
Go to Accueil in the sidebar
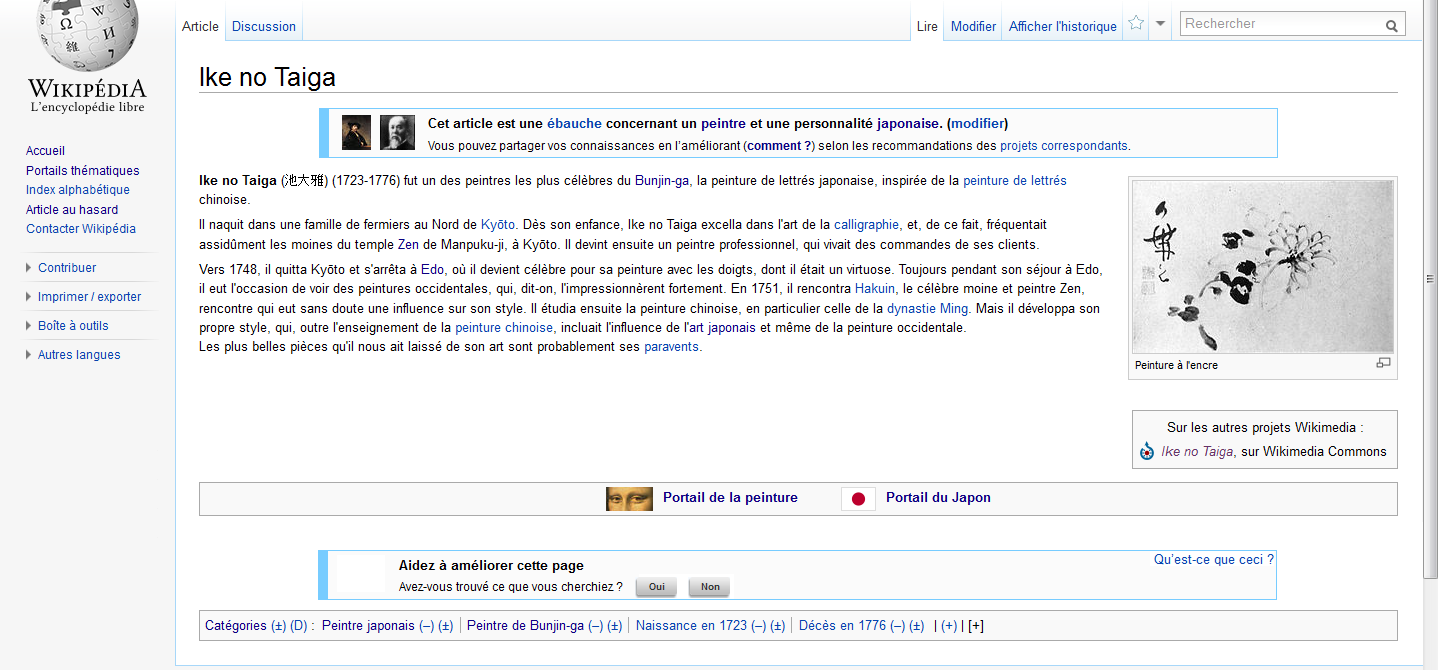[45, 151]
